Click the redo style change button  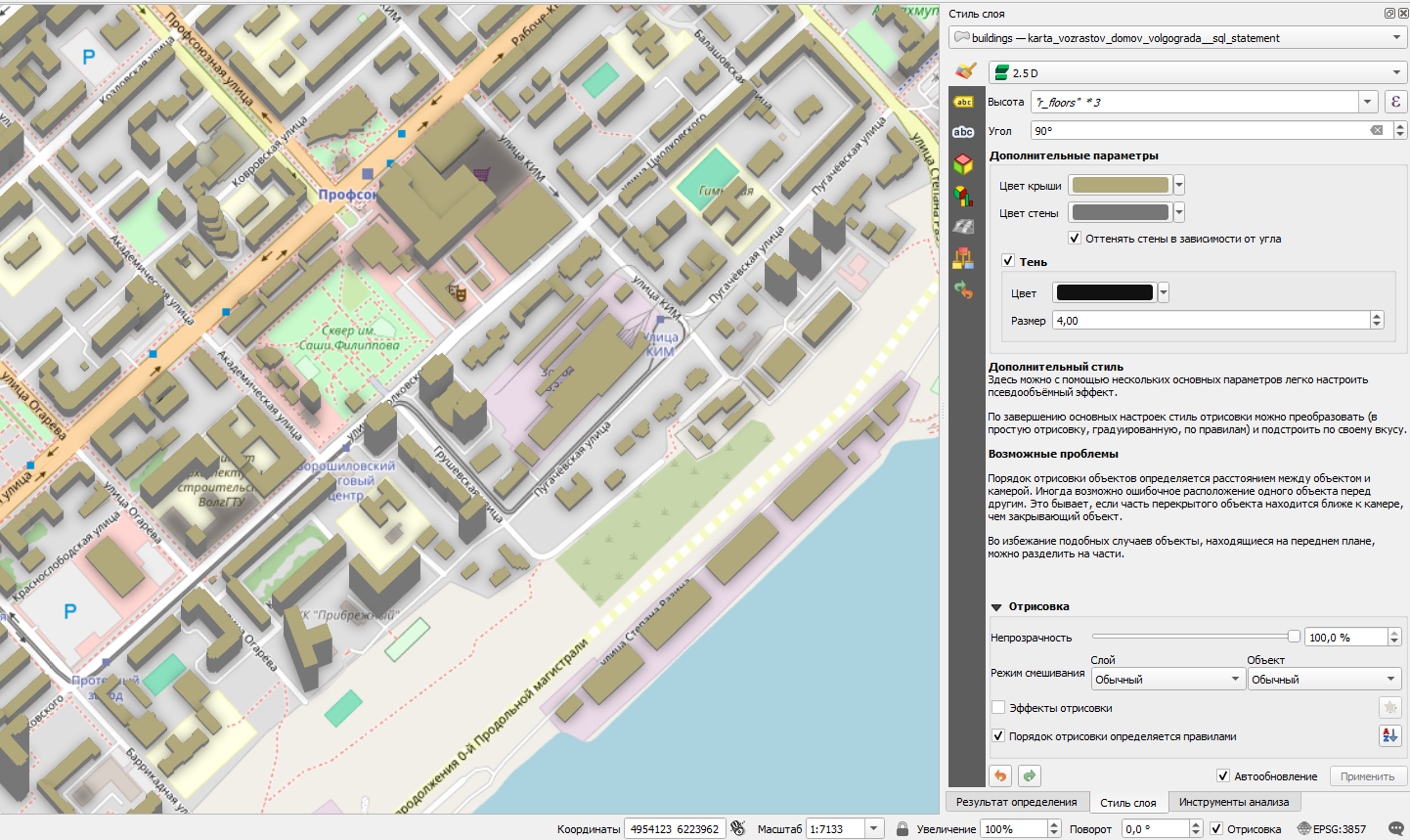(1030, 776)
